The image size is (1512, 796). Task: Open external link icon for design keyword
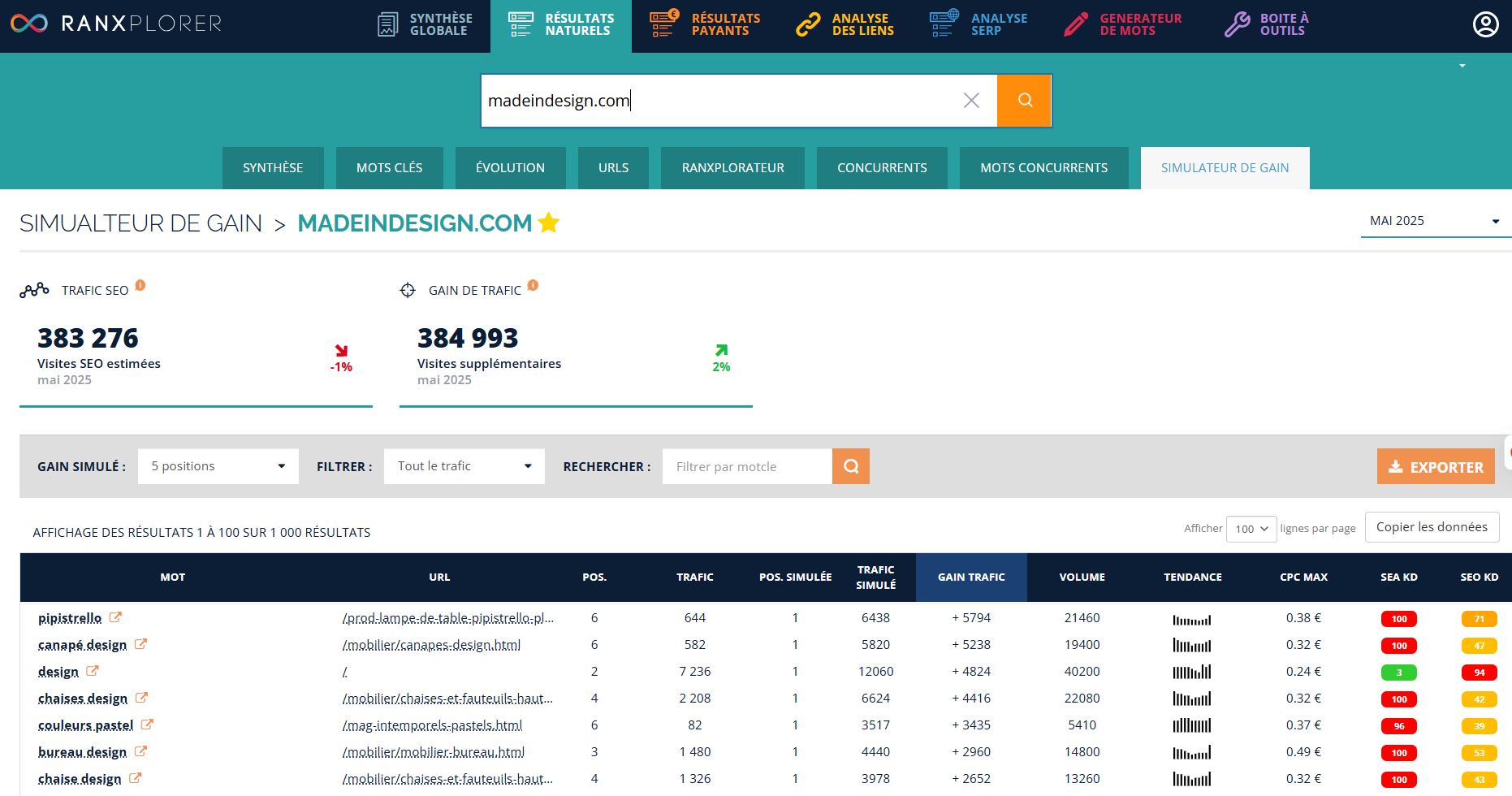tap(93, 671)
